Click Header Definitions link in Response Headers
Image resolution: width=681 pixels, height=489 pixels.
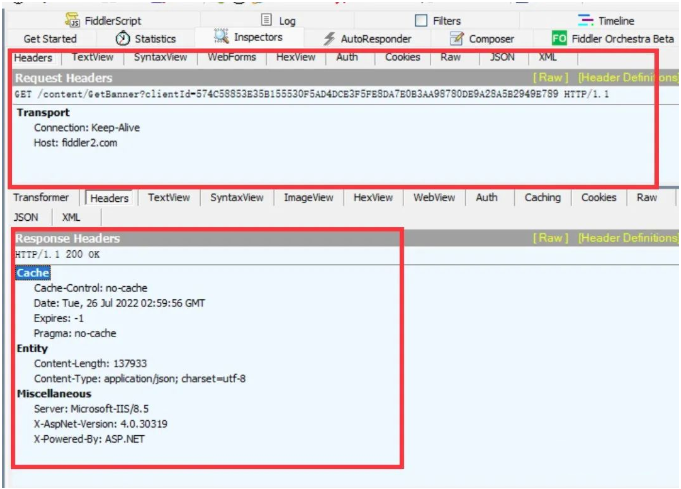pyautogui.click(x=627, y=238)
